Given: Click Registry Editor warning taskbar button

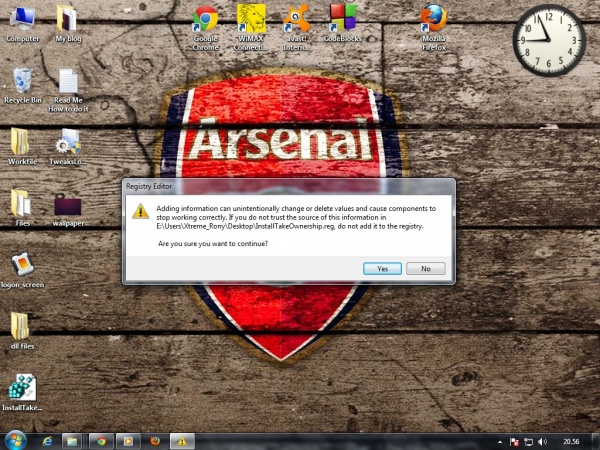Looking at the screenshot, I should (x=182, y=442).
